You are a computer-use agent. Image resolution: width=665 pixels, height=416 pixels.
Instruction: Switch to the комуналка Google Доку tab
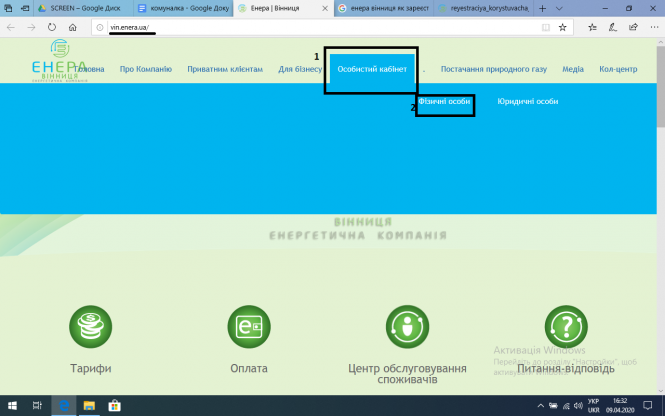coord(183,8)
